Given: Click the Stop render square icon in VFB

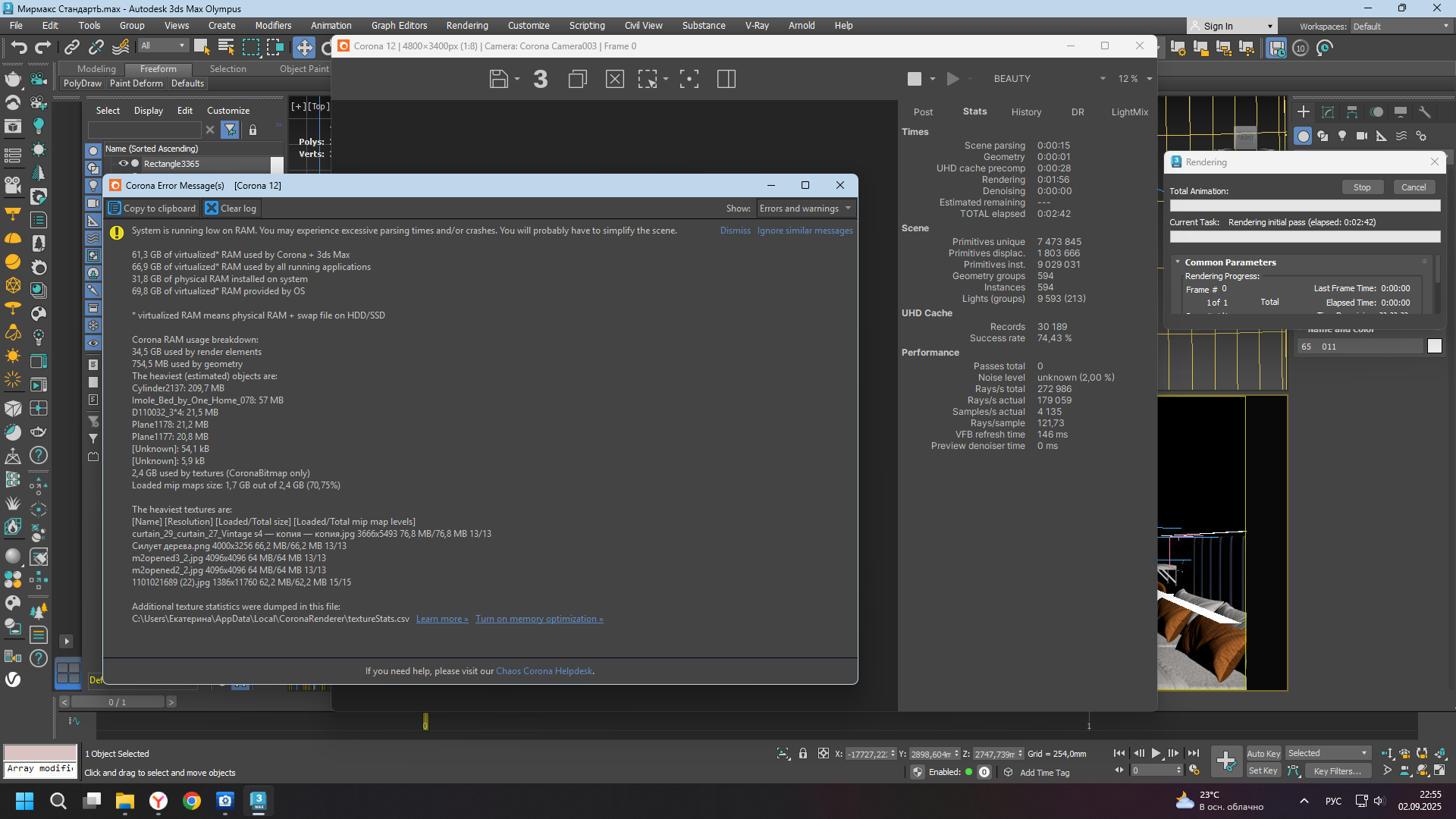Looking at the screenshot, I should pos(915,79).
